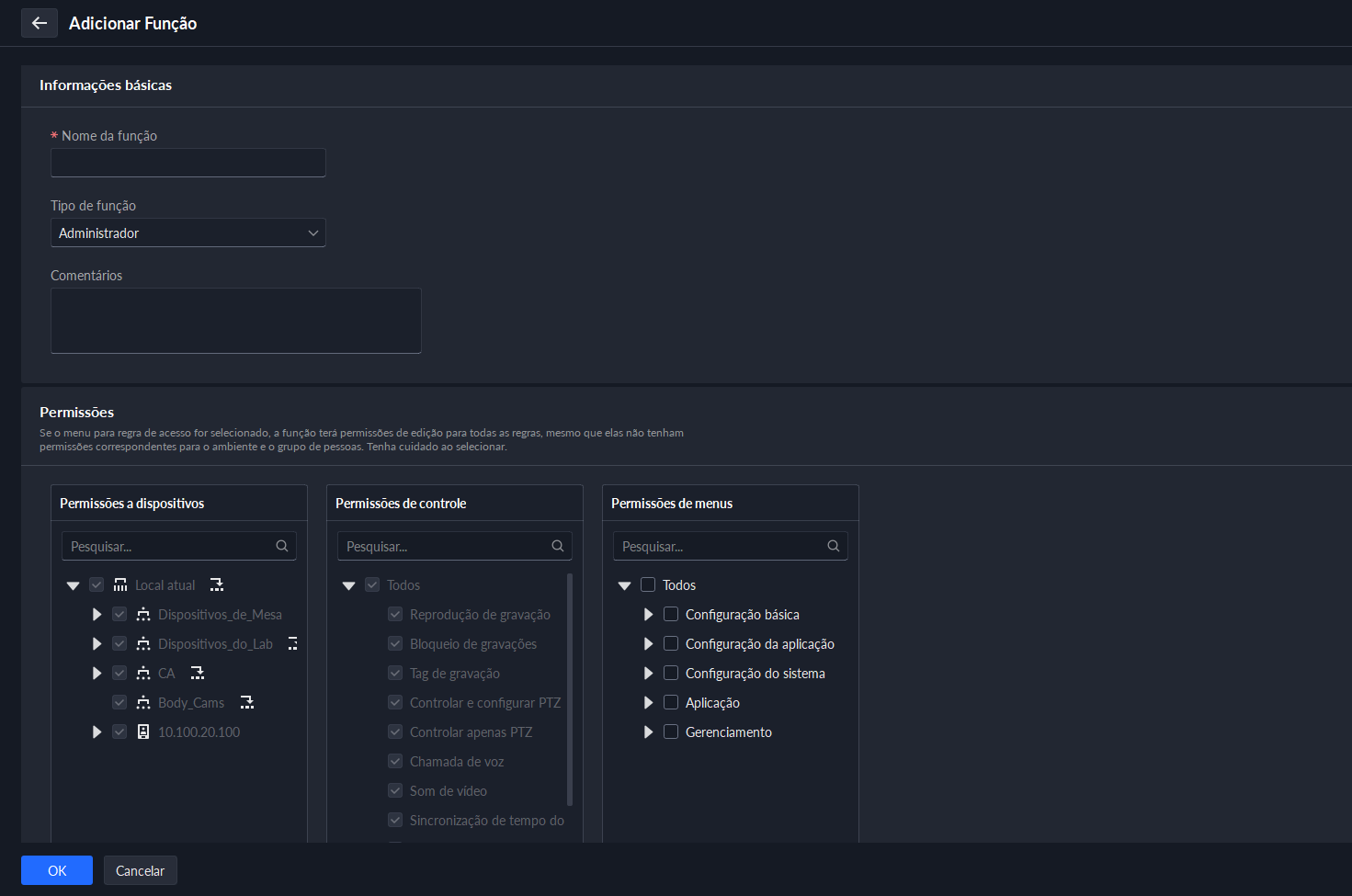Expand the Configuração do sistema node
The height and width of the screenshot is (896, 1352).
coord(648,674)
